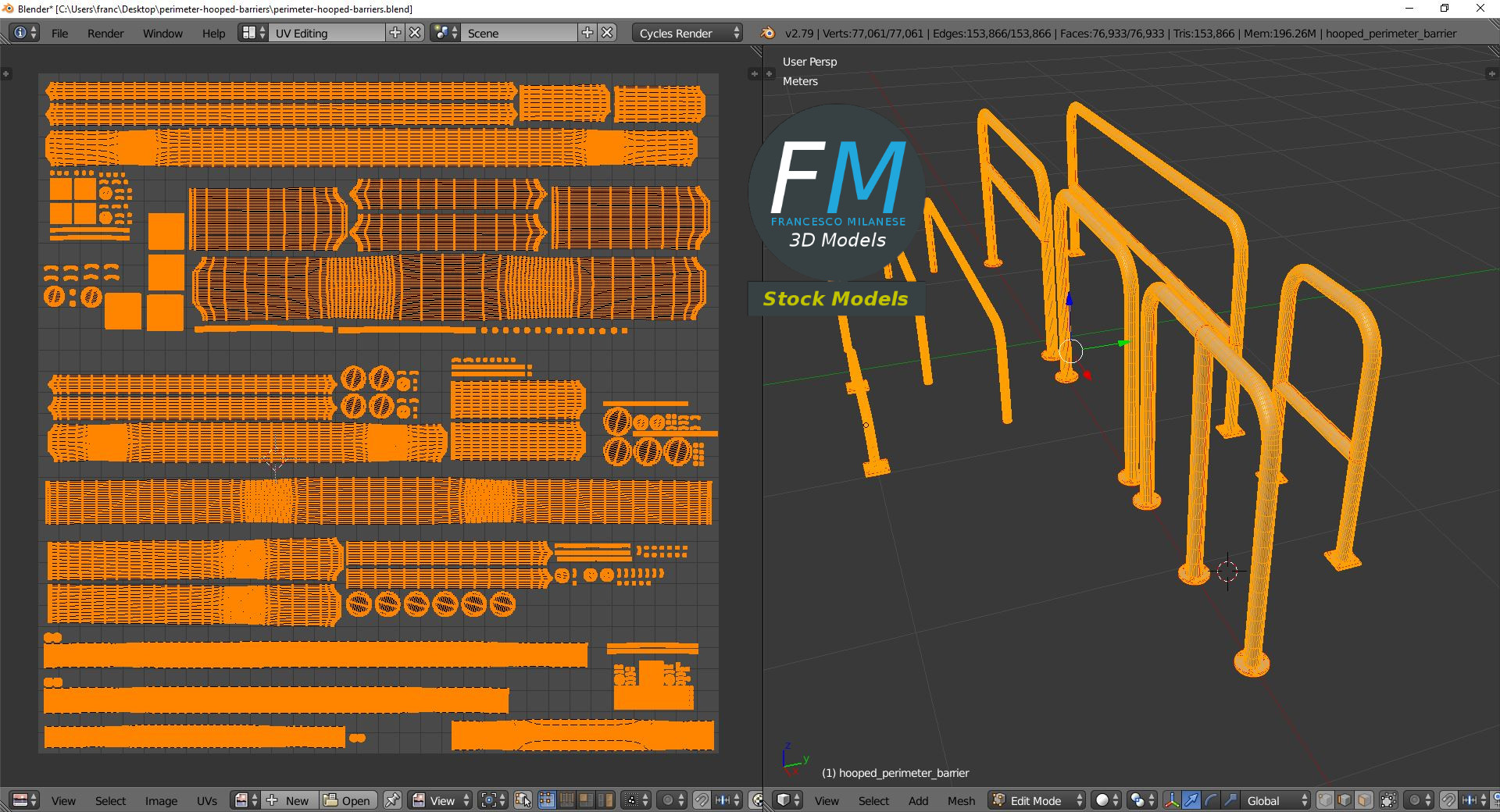Toggle UV and mesh selection sync
Viewport: 1500px width, 812px height.
coord(523,800)
